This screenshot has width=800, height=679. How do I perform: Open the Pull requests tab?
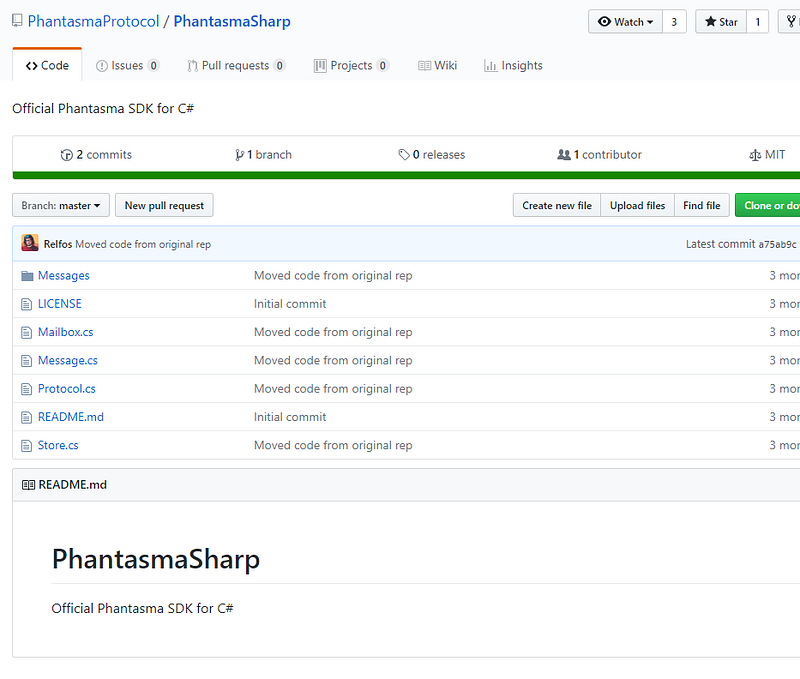236,65
